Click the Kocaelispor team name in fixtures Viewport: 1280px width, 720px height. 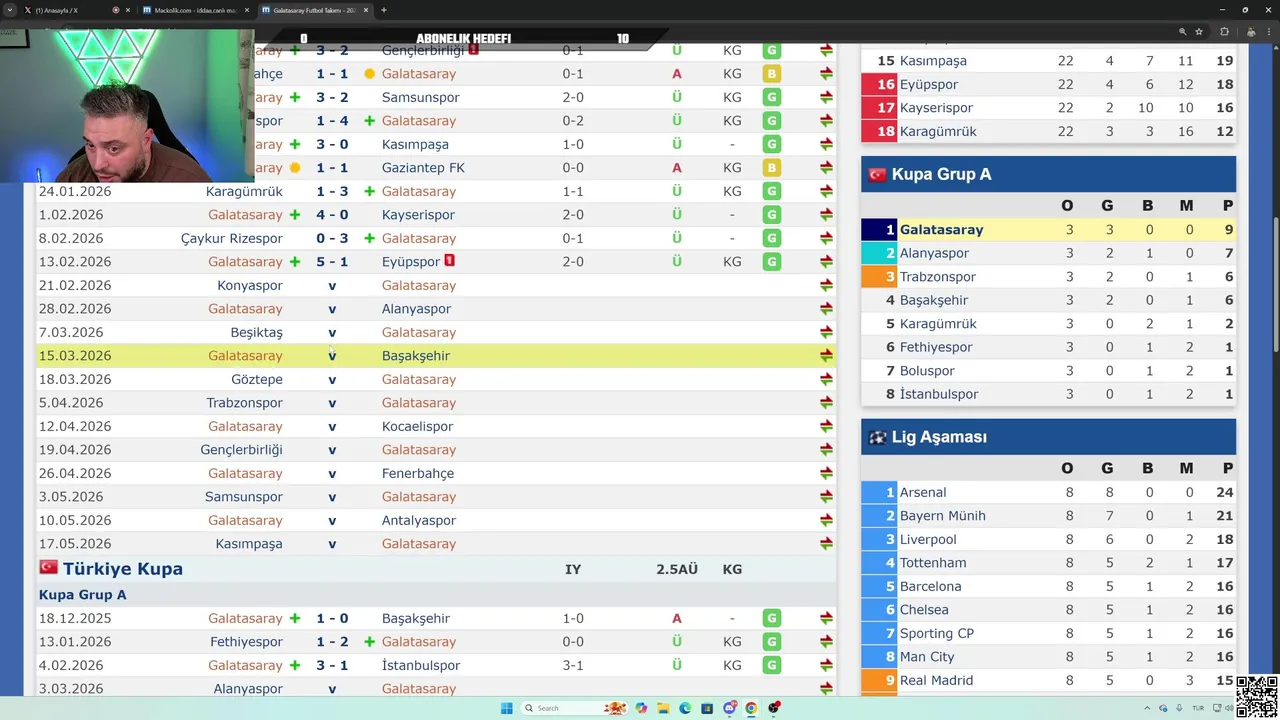pyautogui.click(x=417, y=426)
